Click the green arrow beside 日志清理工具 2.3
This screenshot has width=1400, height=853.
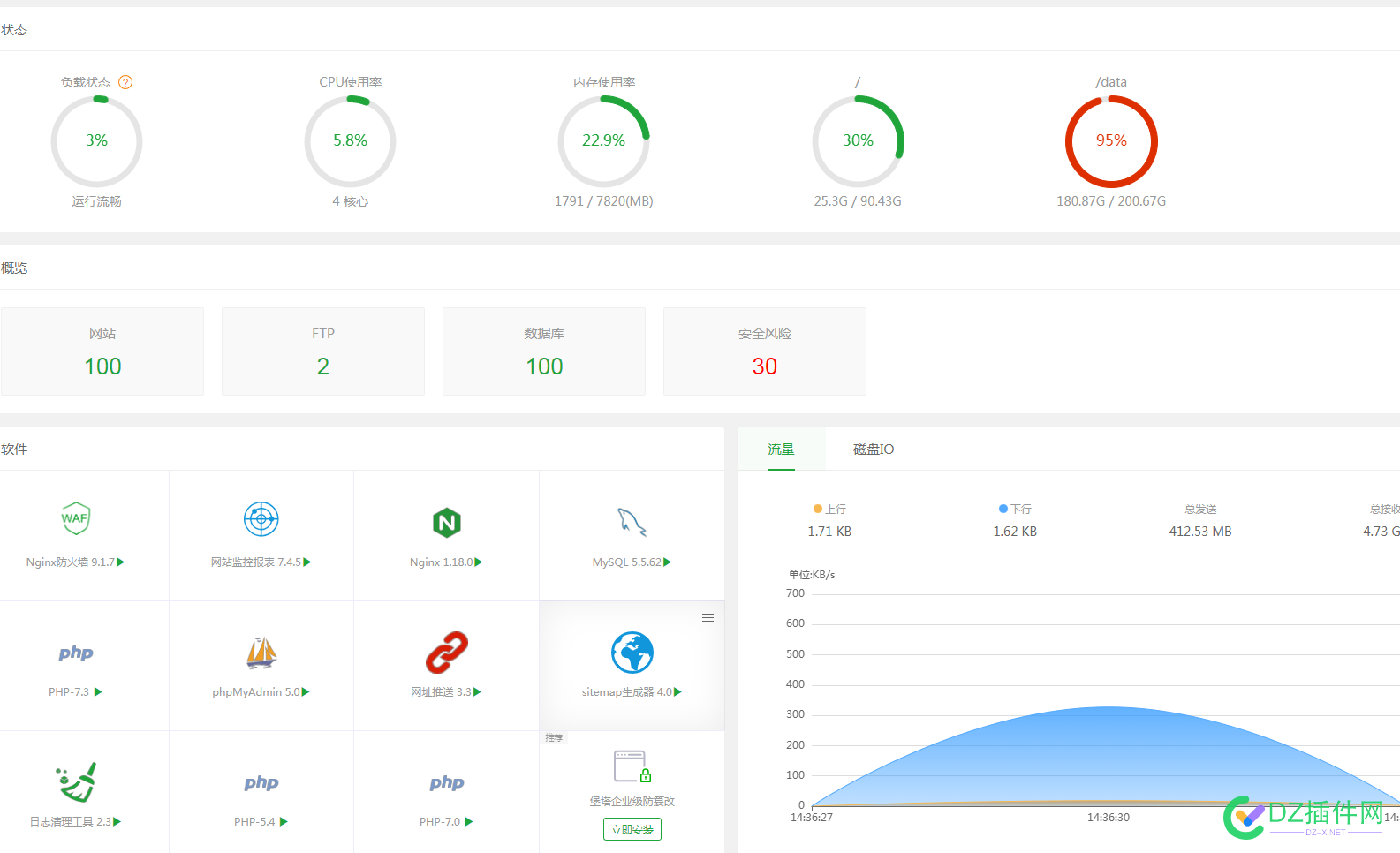117,822
